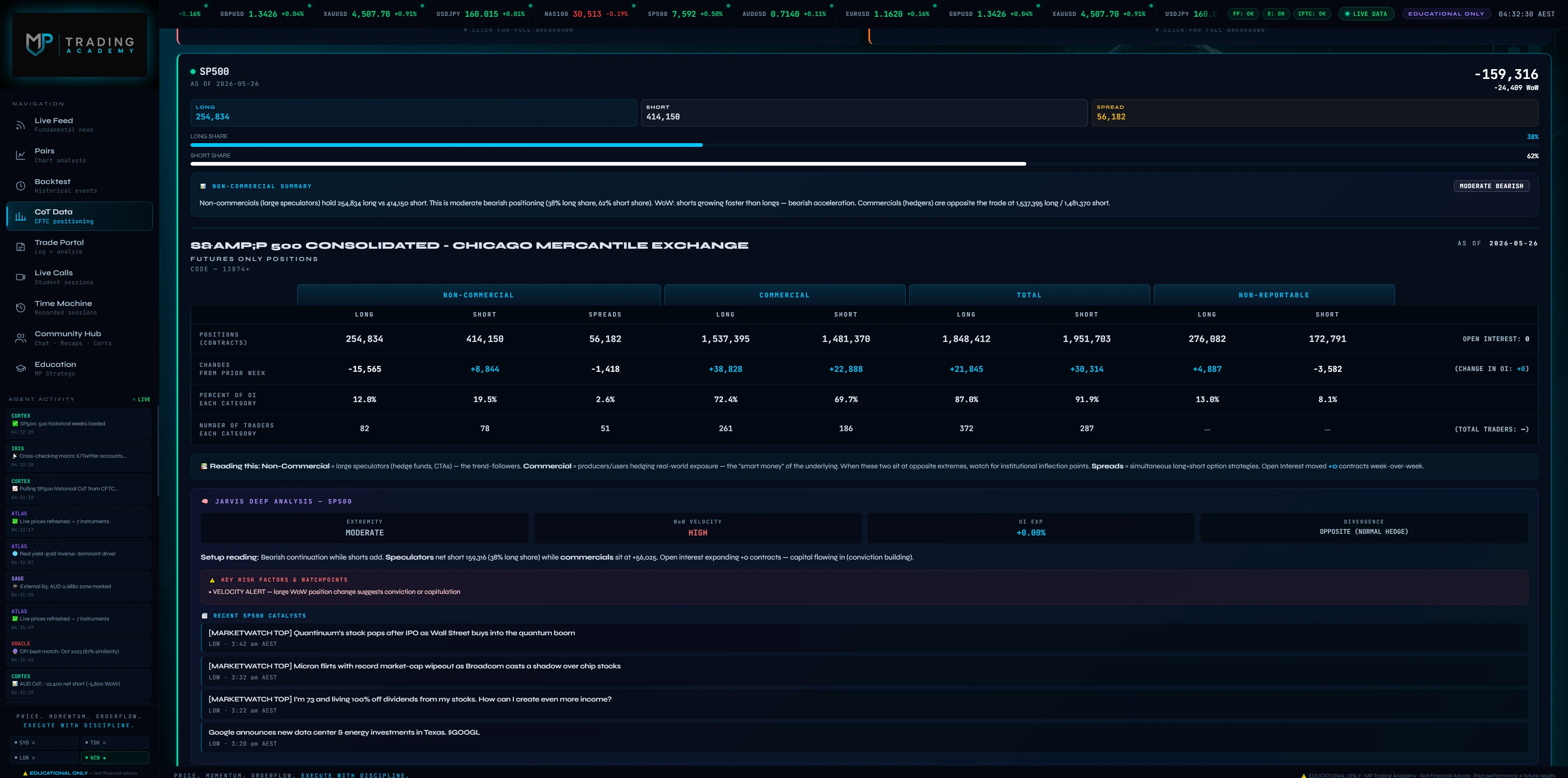Toggle the LON session indicator
Viewport: 1568px width, 778px height.
tap(44, 758)
